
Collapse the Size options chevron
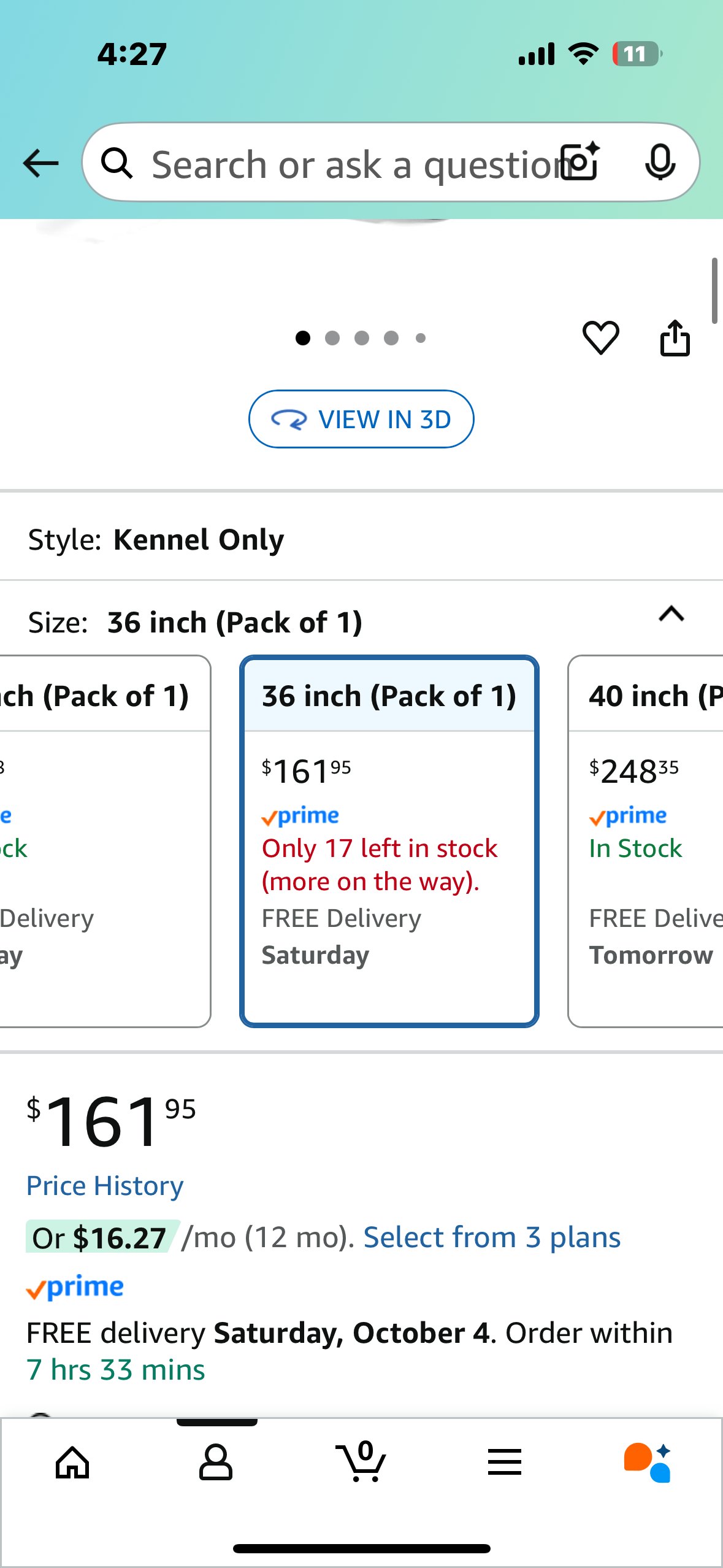tap(671, 614)
